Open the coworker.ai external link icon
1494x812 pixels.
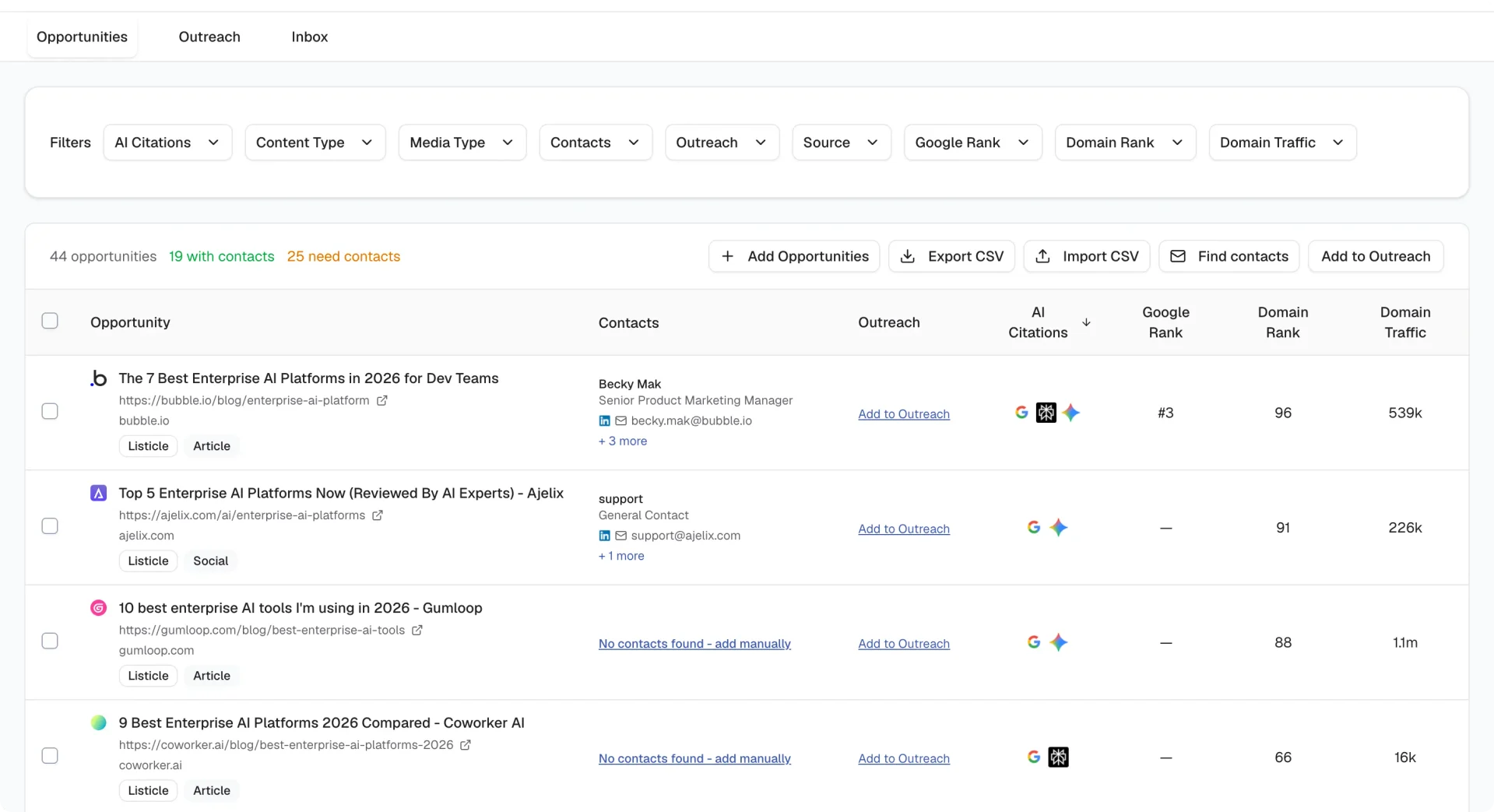click(x=466, y=745)
